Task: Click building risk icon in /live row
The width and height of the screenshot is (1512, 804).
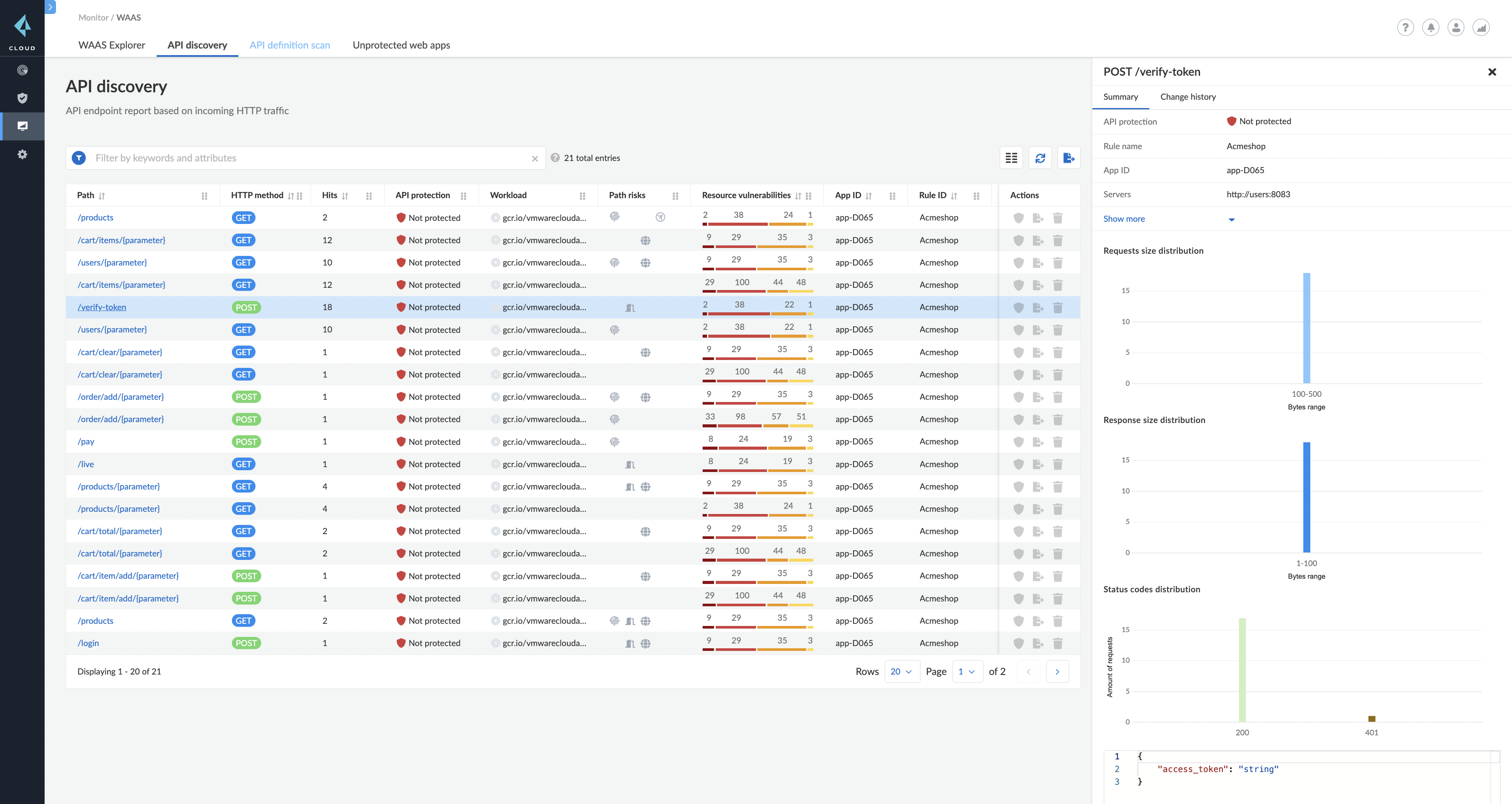Action: point(630,464)
